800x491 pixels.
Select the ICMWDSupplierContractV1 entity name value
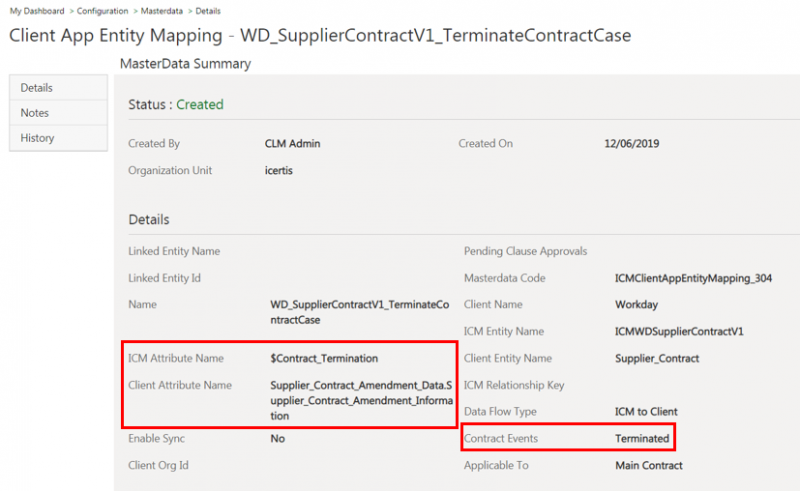pyautogui.click(x=682, y=331)
